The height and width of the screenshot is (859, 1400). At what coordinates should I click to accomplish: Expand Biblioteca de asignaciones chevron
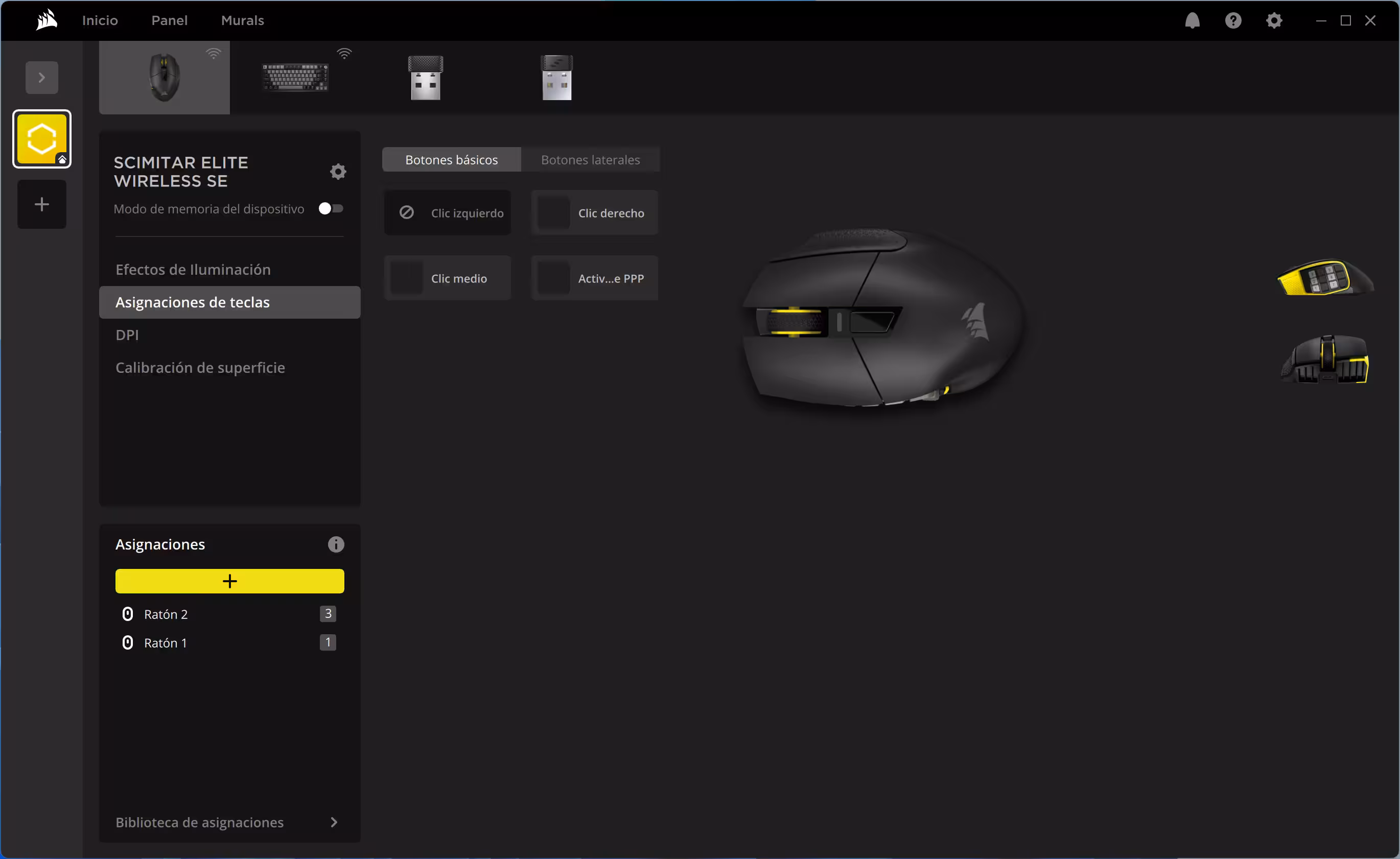point(334,822)
